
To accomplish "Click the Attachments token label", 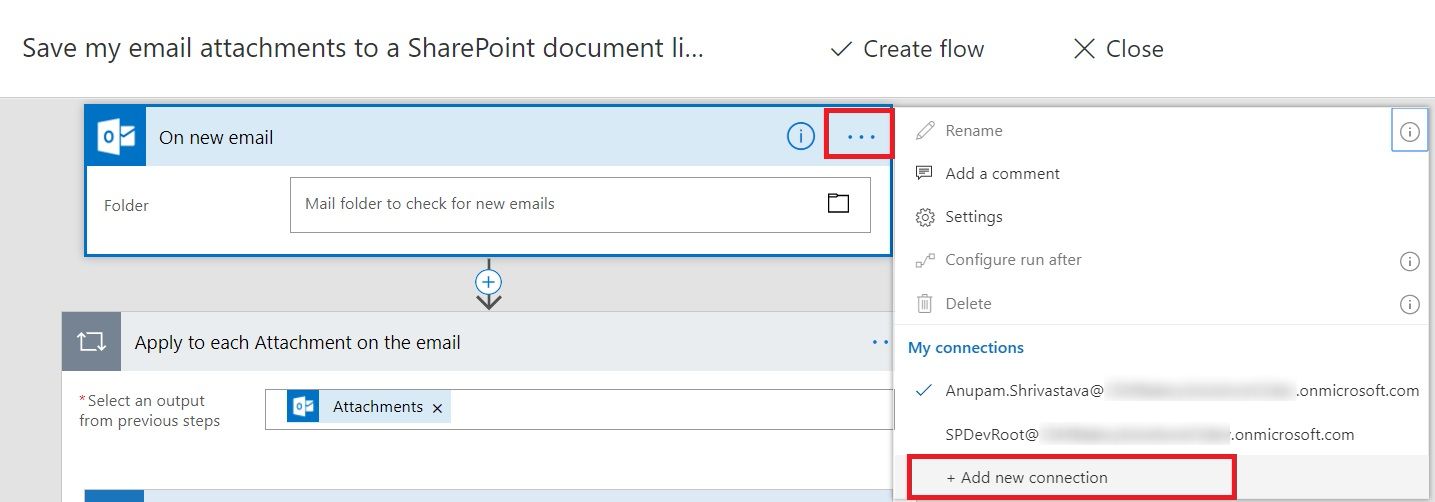I will coord(378,407).
